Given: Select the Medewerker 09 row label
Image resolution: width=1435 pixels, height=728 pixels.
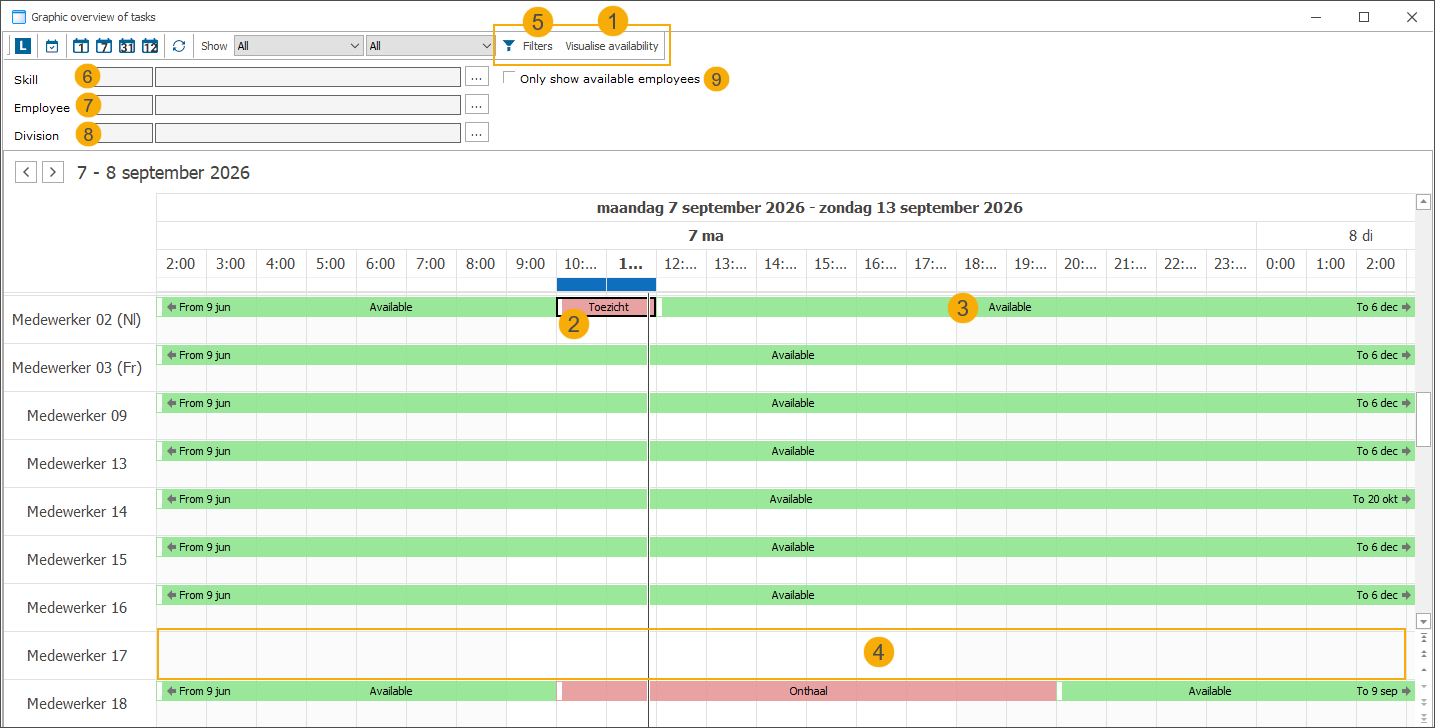Looking at the screenshot, I should (77, 416).
